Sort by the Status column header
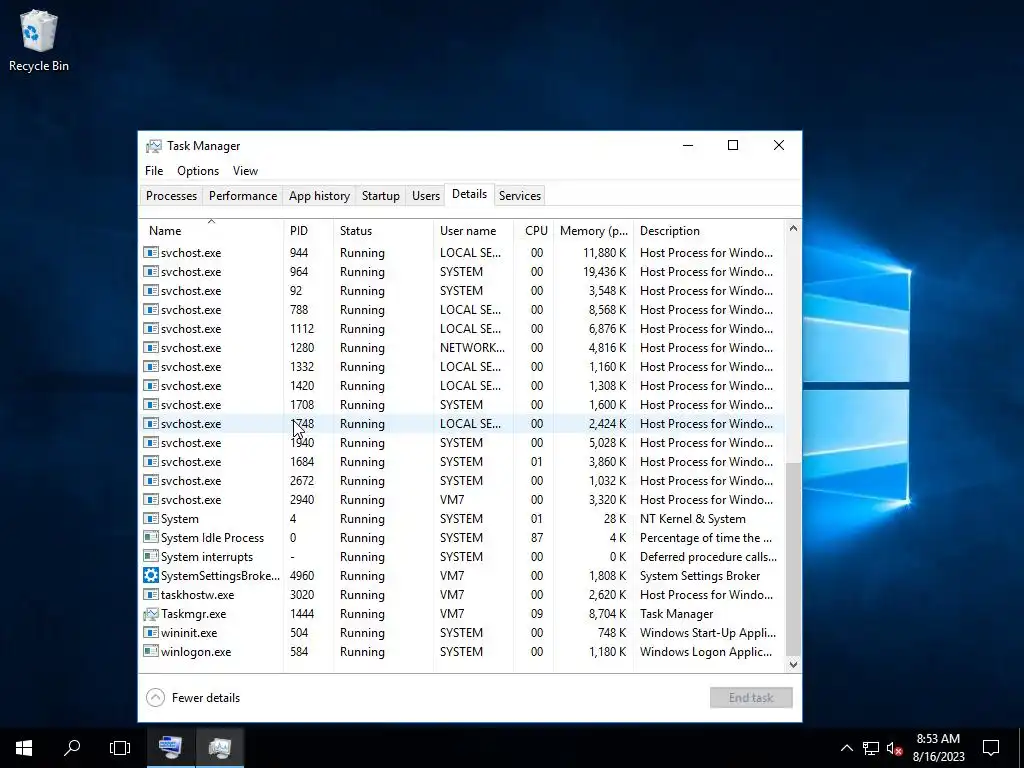Image resolution: width=1024 pixels, height=768 pixels. click(x=383, y=231)
